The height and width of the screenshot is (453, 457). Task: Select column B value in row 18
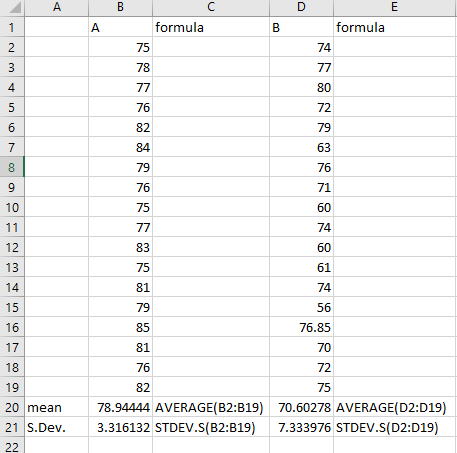click(120, 367)
